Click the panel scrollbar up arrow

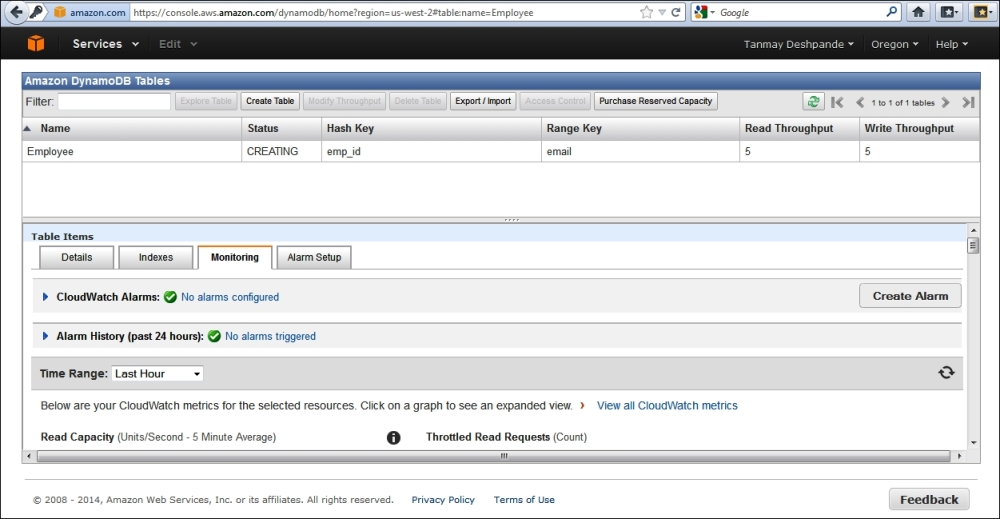[973, 230]
